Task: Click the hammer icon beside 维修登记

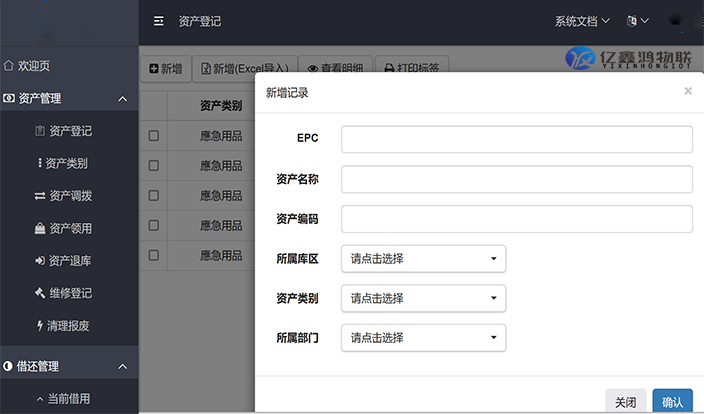Action: [x=40, y=293]
